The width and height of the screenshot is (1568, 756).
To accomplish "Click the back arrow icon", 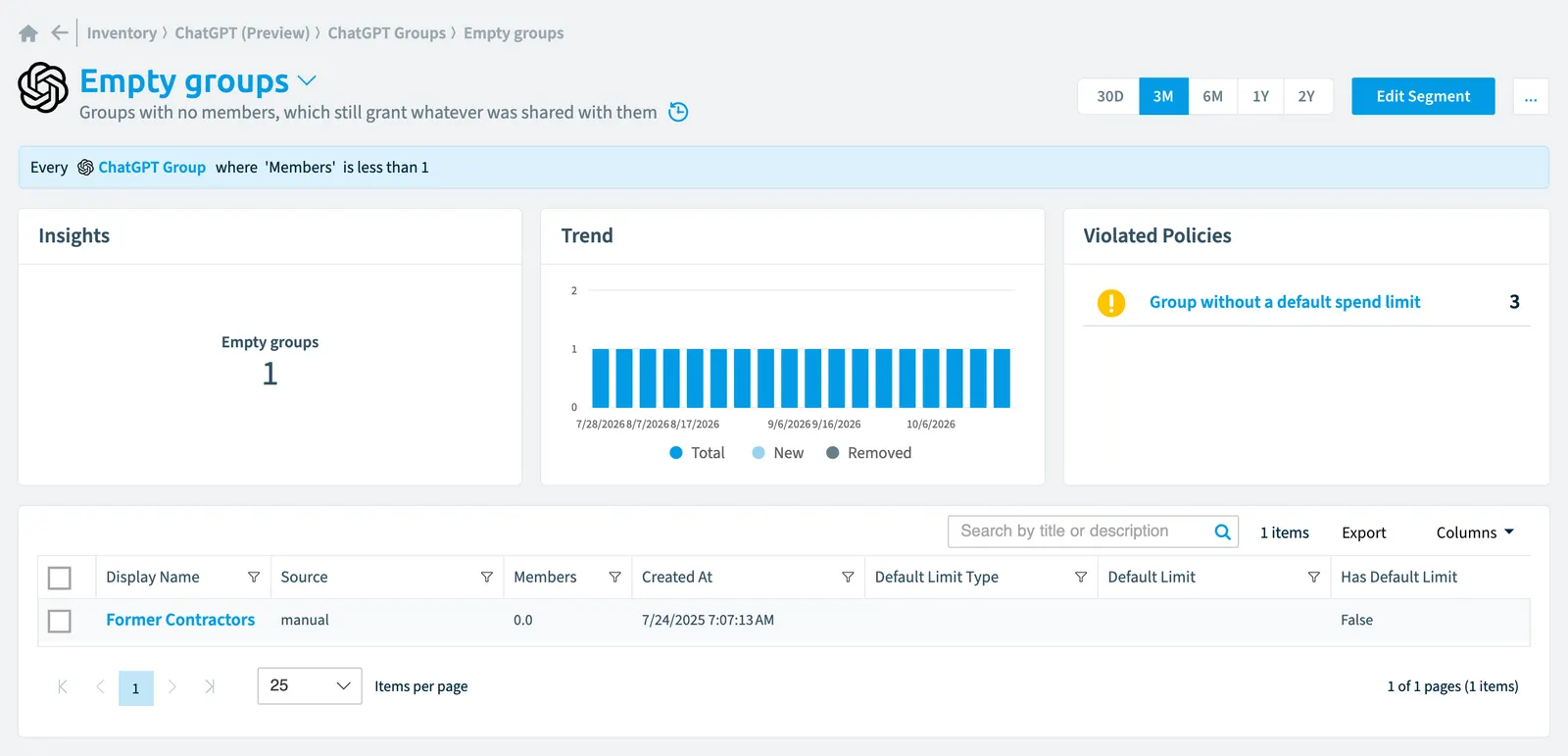I will [x=60, y=32].
